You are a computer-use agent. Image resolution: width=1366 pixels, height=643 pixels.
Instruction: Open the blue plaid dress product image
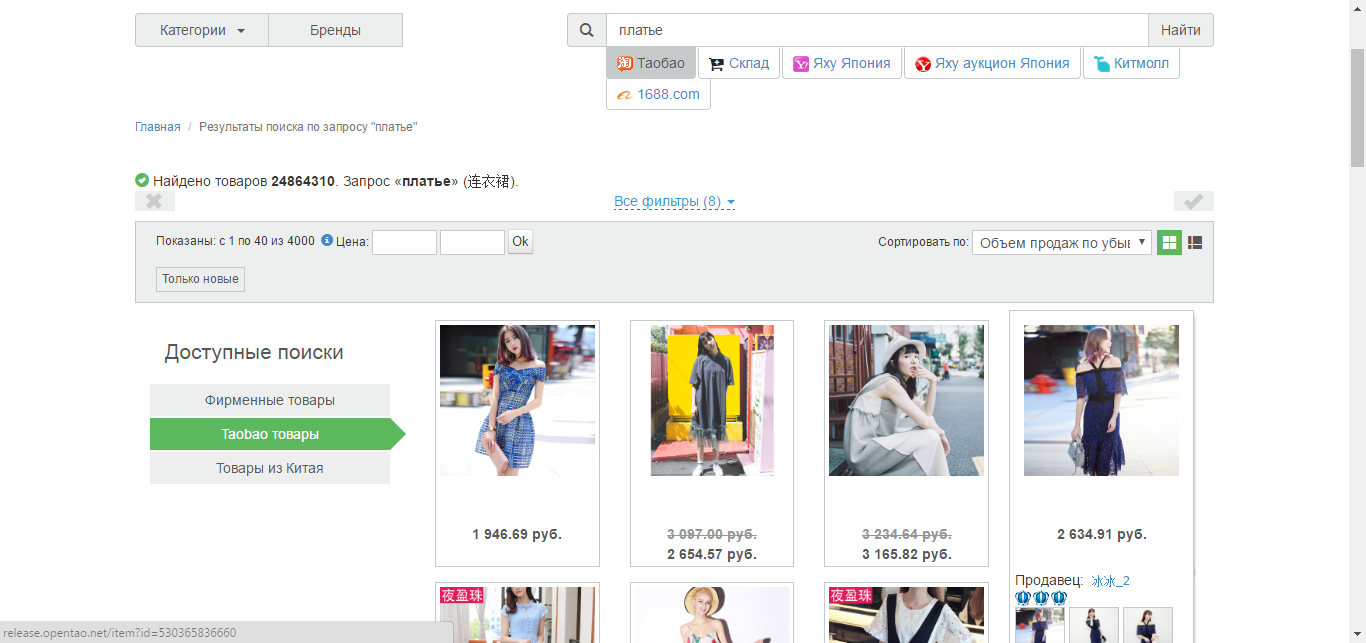click(x=517, y=400)
